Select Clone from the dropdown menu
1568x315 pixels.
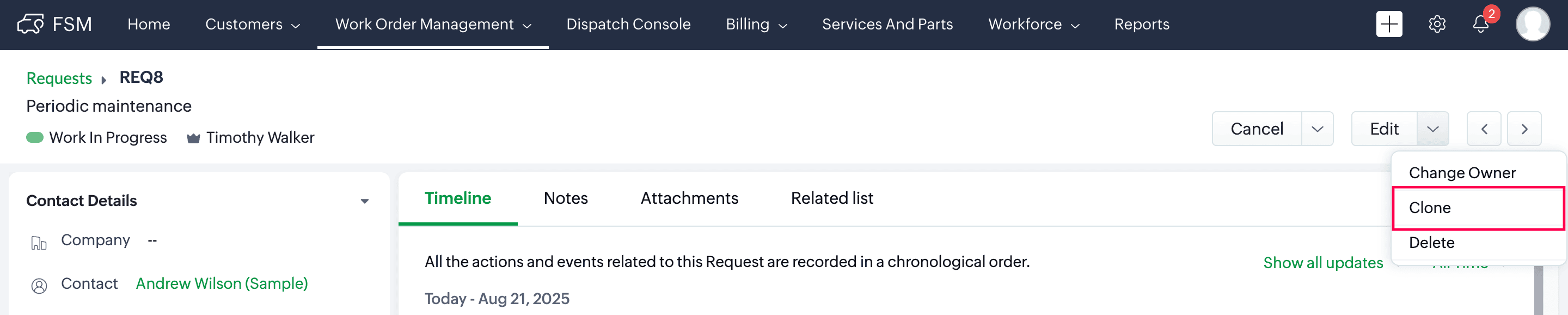(x=1478, y=208)
